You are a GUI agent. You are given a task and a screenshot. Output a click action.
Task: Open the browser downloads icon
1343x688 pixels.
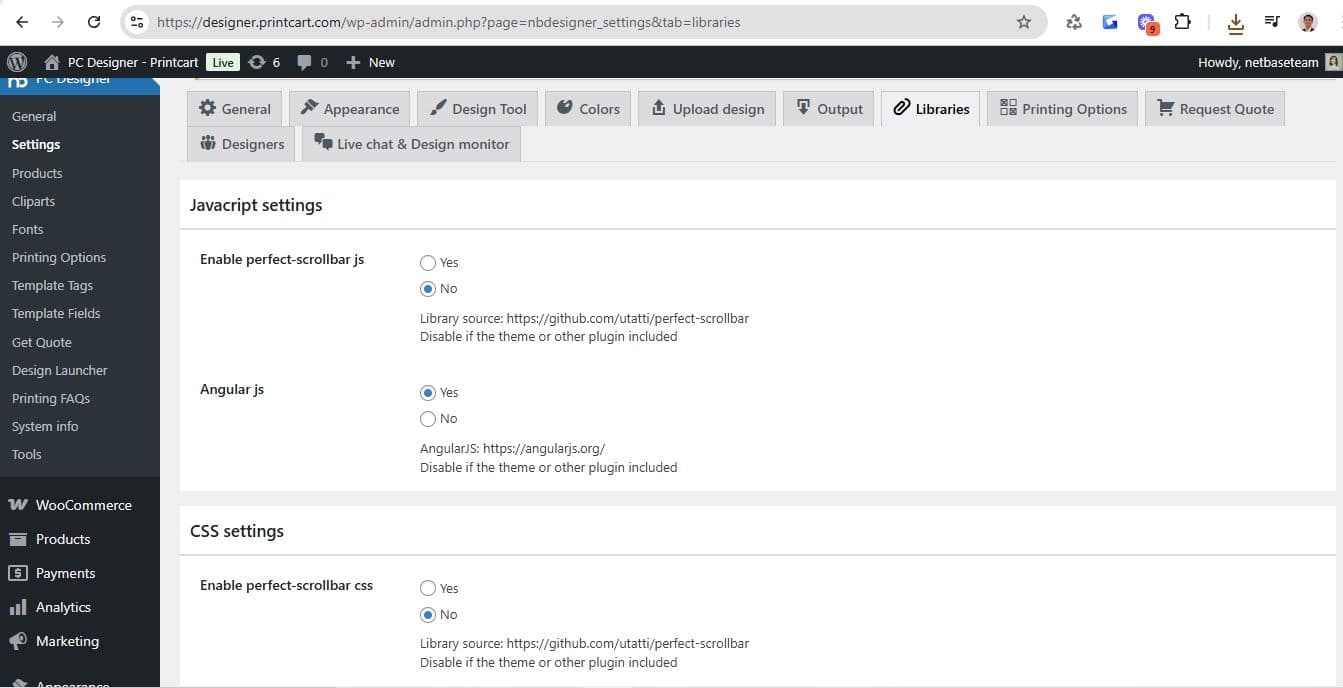pos(1236,22)
